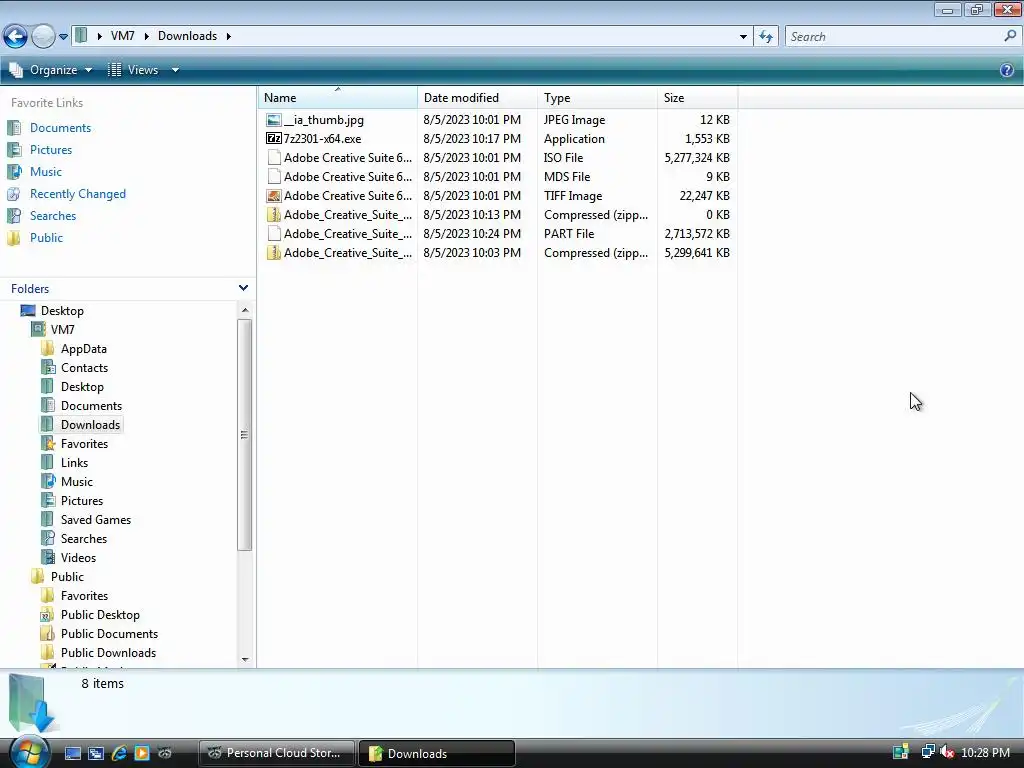
Task: Select the Adobe PART file icon
Action: click(274, 234)
